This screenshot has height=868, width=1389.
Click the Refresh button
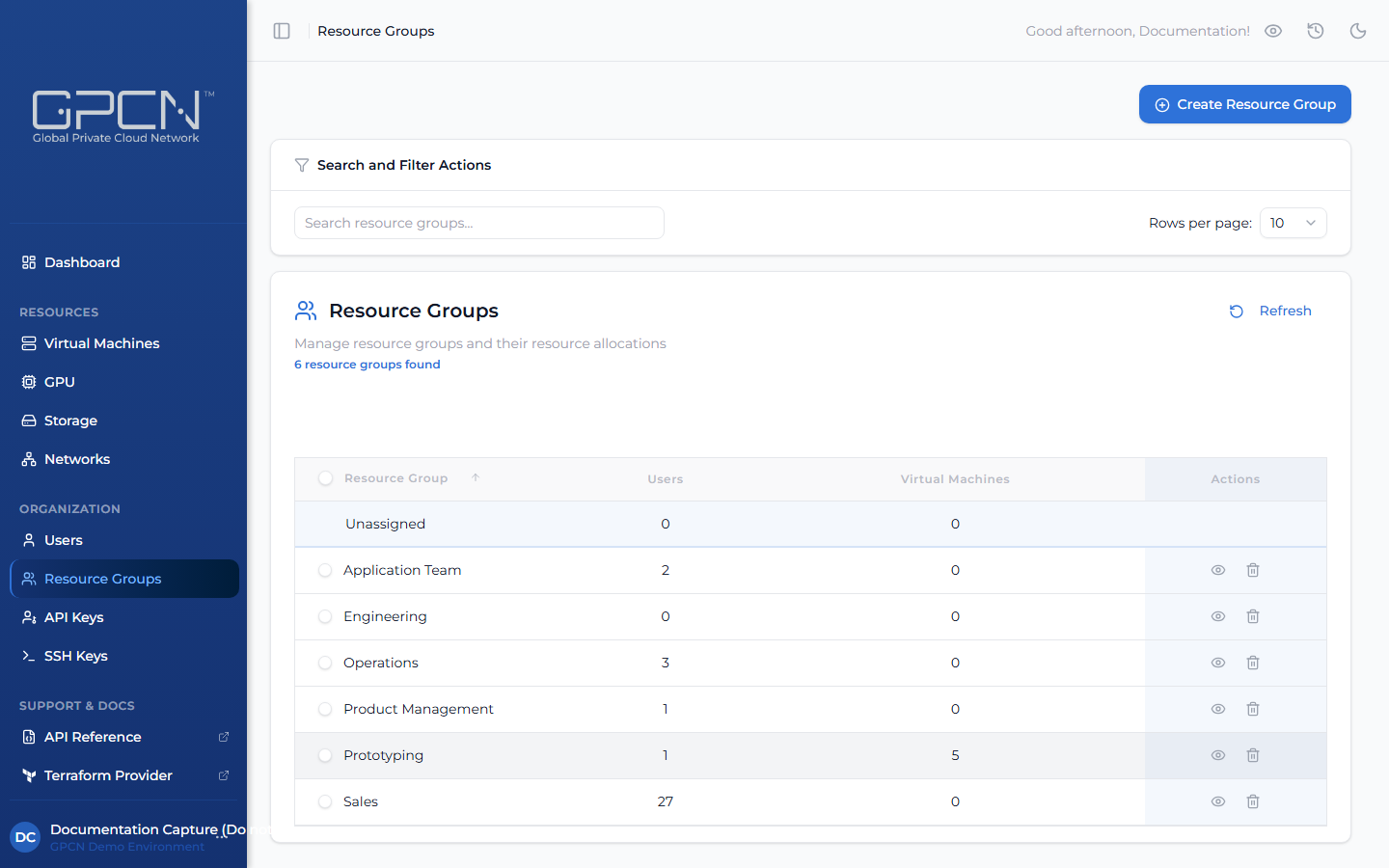click(1270, 311)
